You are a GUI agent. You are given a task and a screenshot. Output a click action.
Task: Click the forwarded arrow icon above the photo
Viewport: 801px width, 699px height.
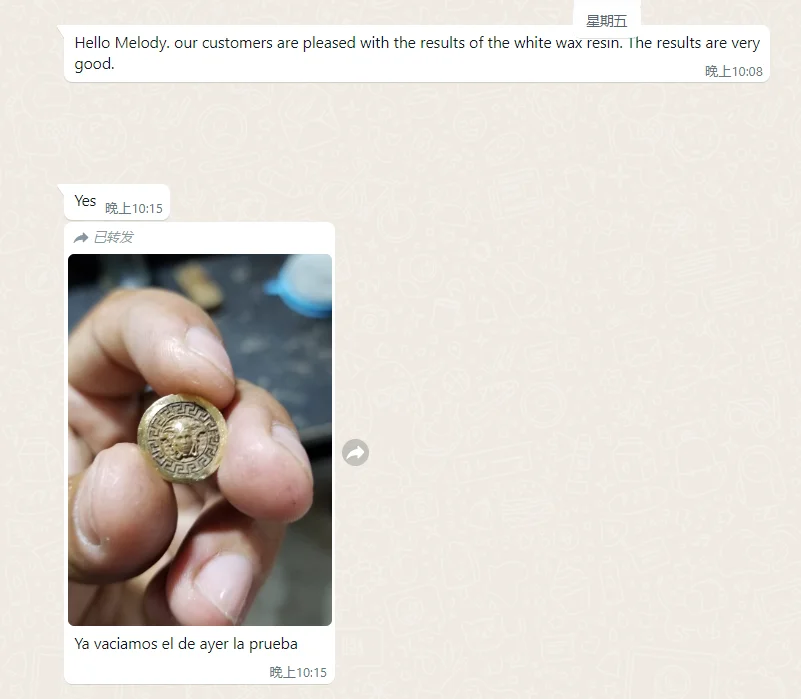(x=81, y=238)
